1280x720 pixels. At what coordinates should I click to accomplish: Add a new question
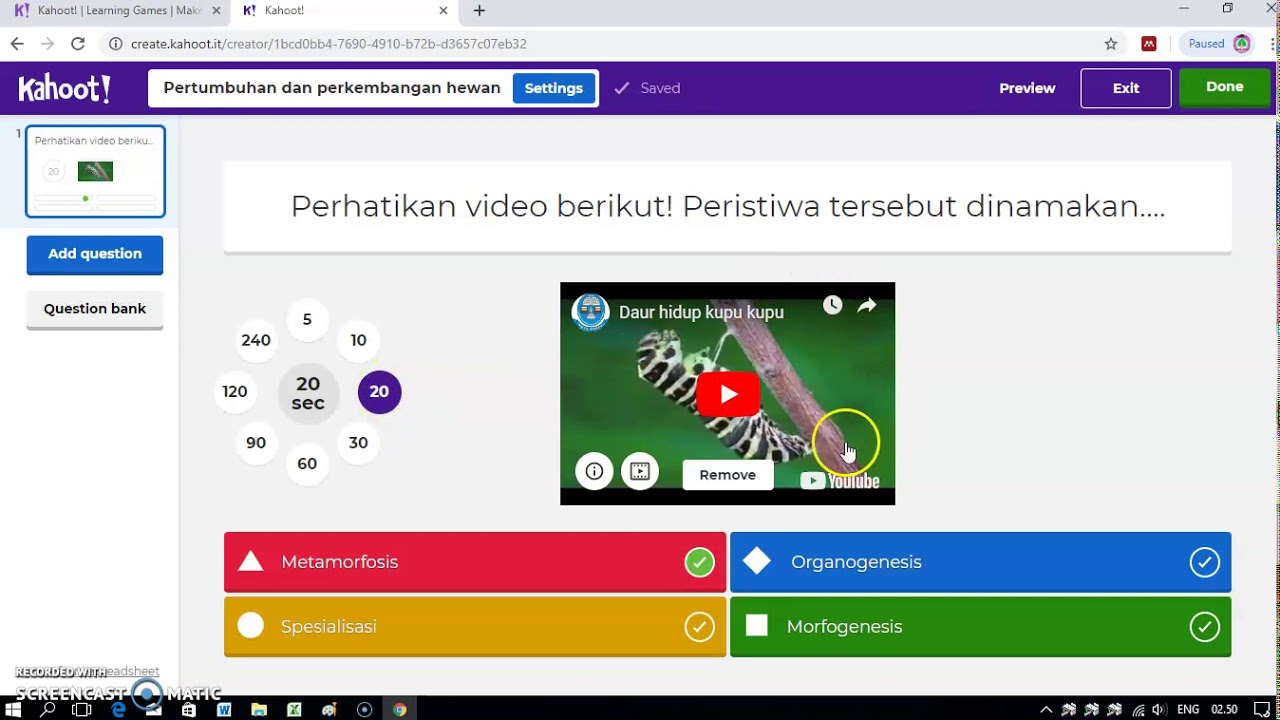(95, 254)
